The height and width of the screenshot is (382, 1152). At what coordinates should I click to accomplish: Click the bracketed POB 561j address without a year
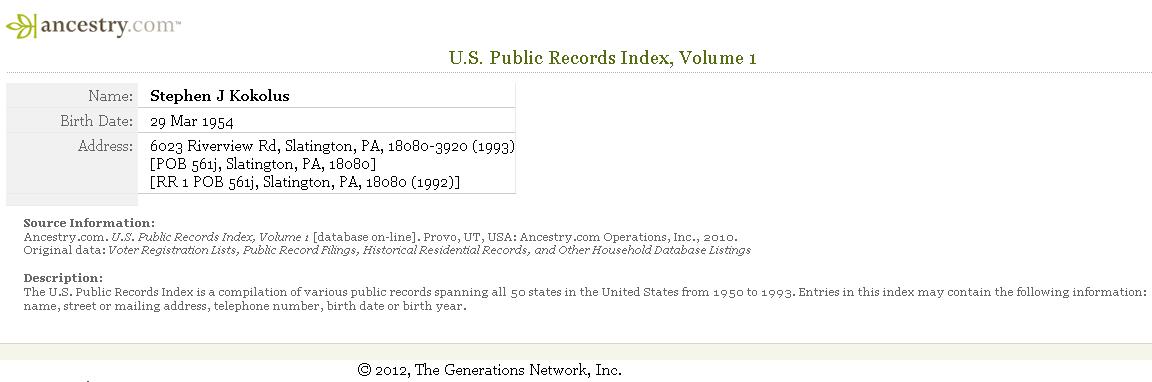[263, 164]
